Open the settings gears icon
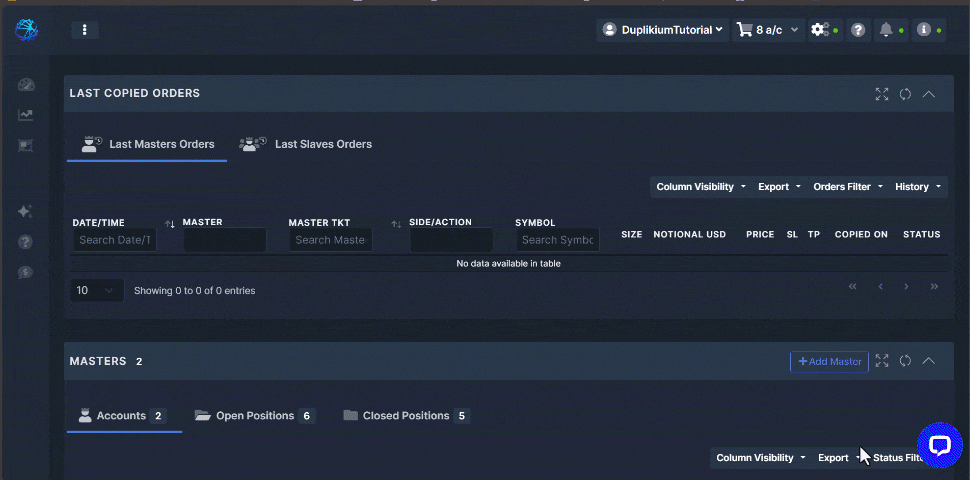The height and width of the screenshot is (480, 970). click(x=820, y=30)
